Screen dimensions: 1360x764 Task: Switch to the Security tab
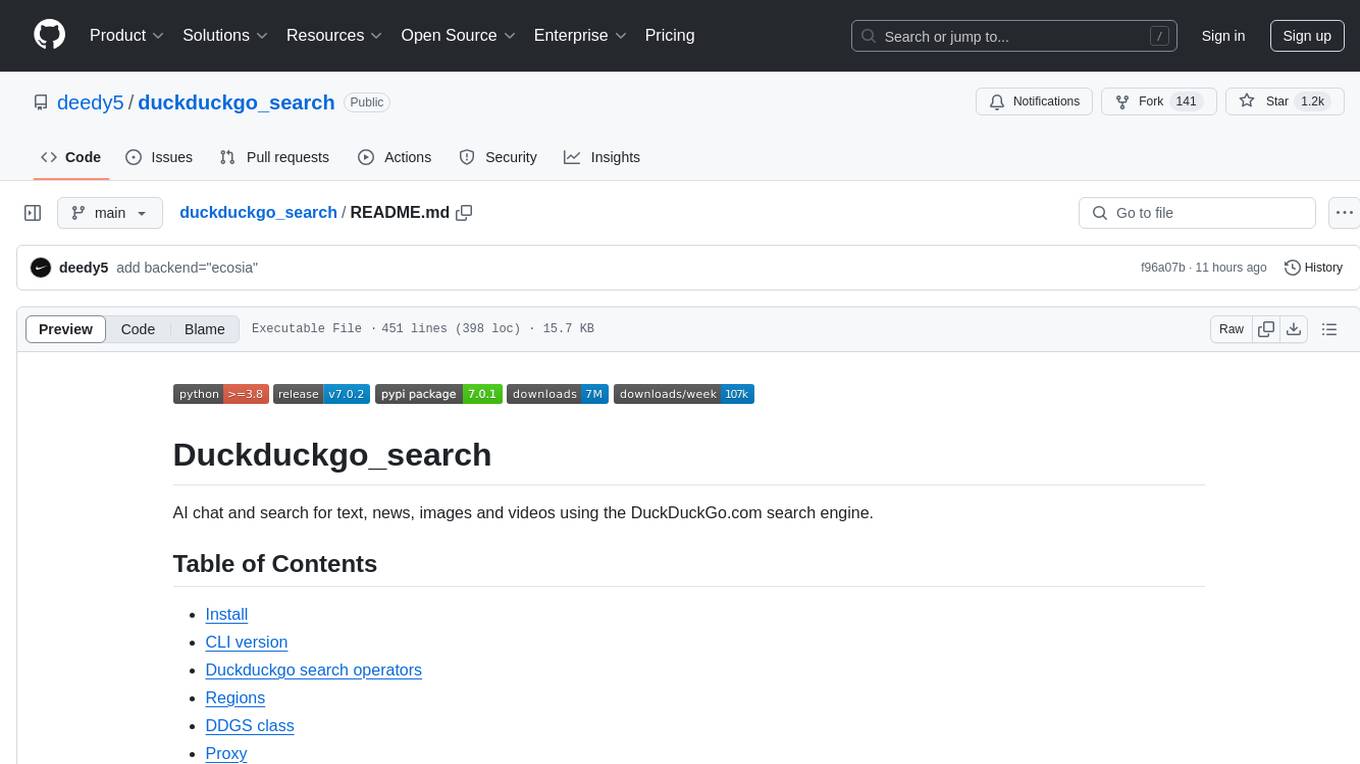point(498,157)
